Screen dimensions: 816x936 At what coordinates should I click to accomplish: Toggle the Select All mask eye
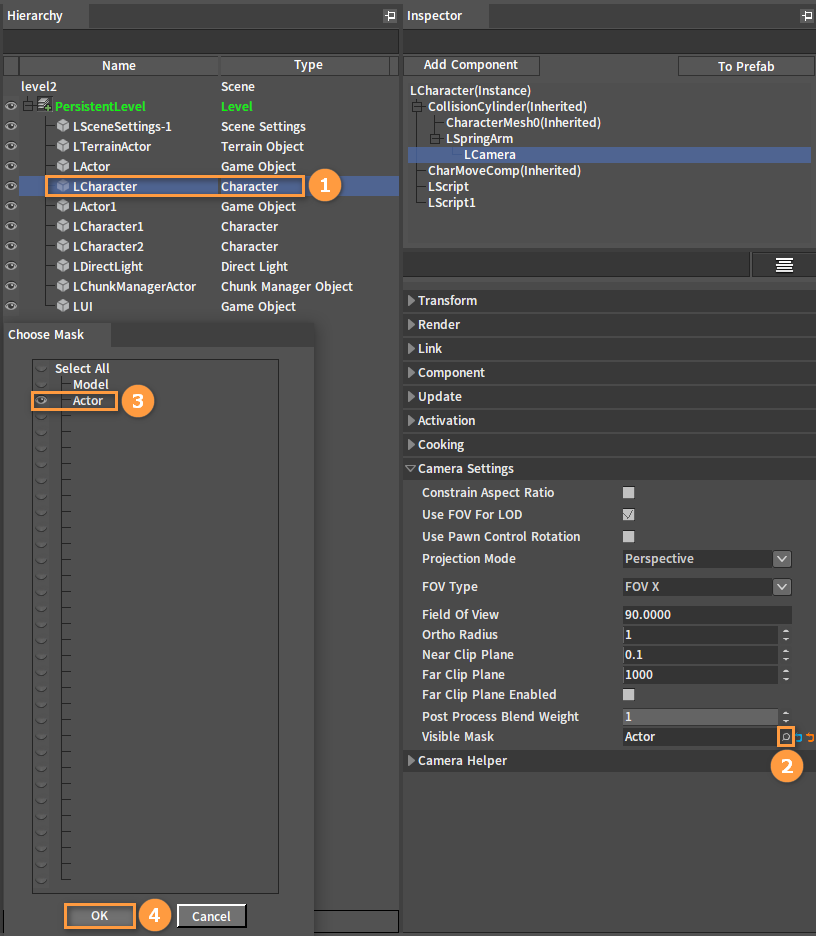pos(41,368)
